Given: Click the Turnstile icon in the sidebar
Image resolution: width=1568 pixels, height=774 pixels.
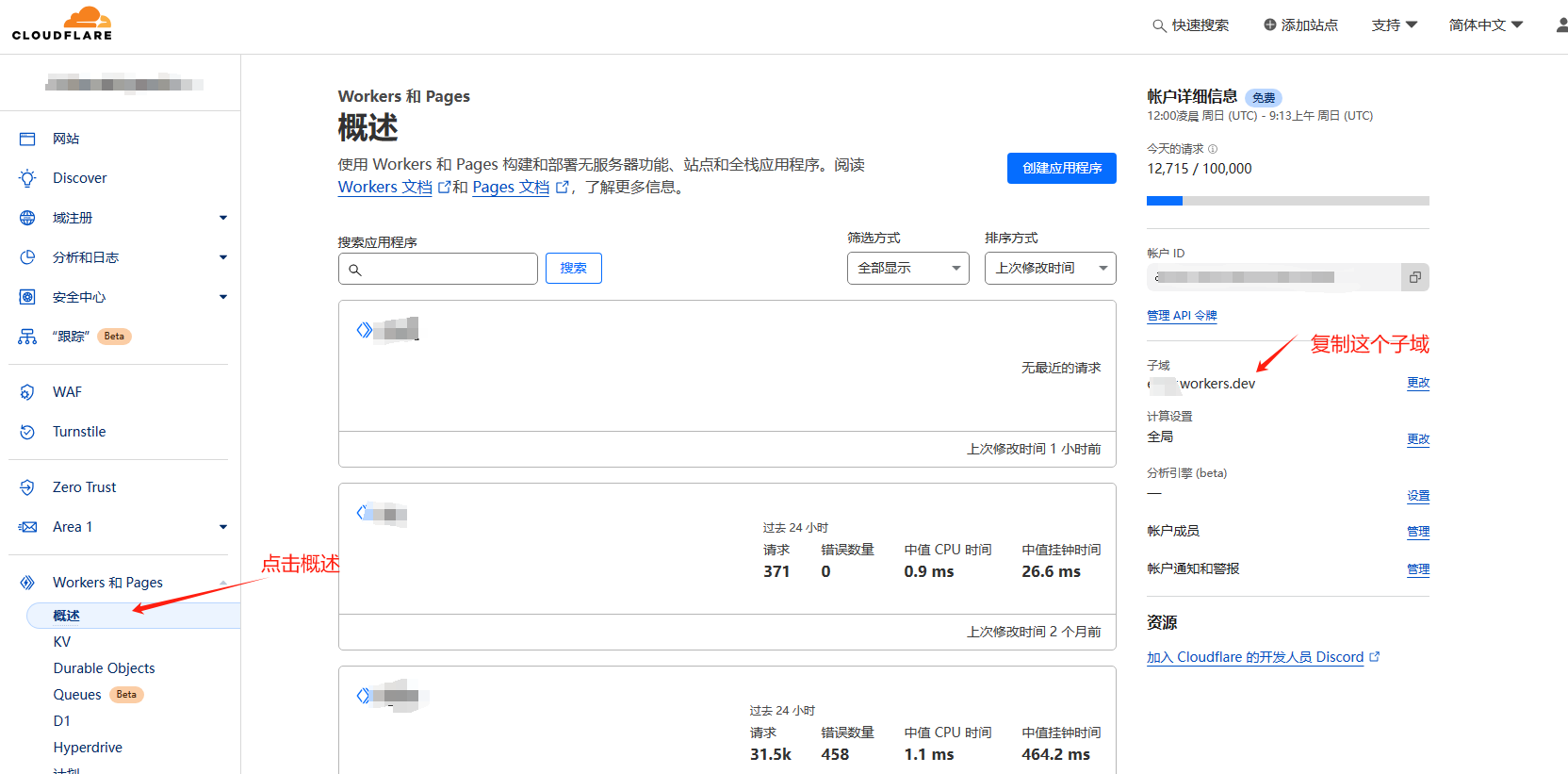Looking at the screenshot, I should [x=27, y=432].
